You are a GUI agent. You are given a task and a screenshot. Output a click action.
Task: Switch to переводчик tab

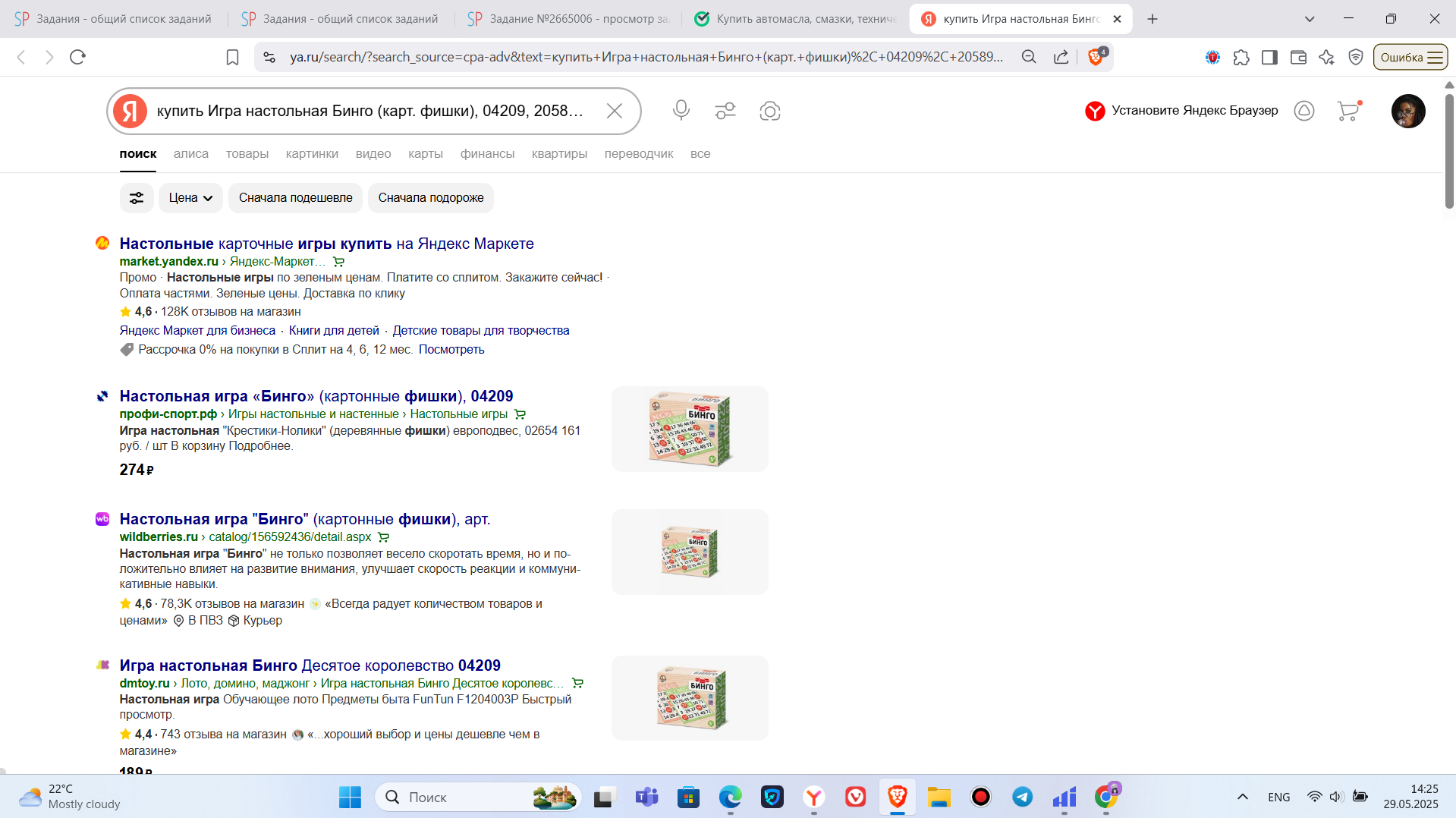(x=639, y=154)
